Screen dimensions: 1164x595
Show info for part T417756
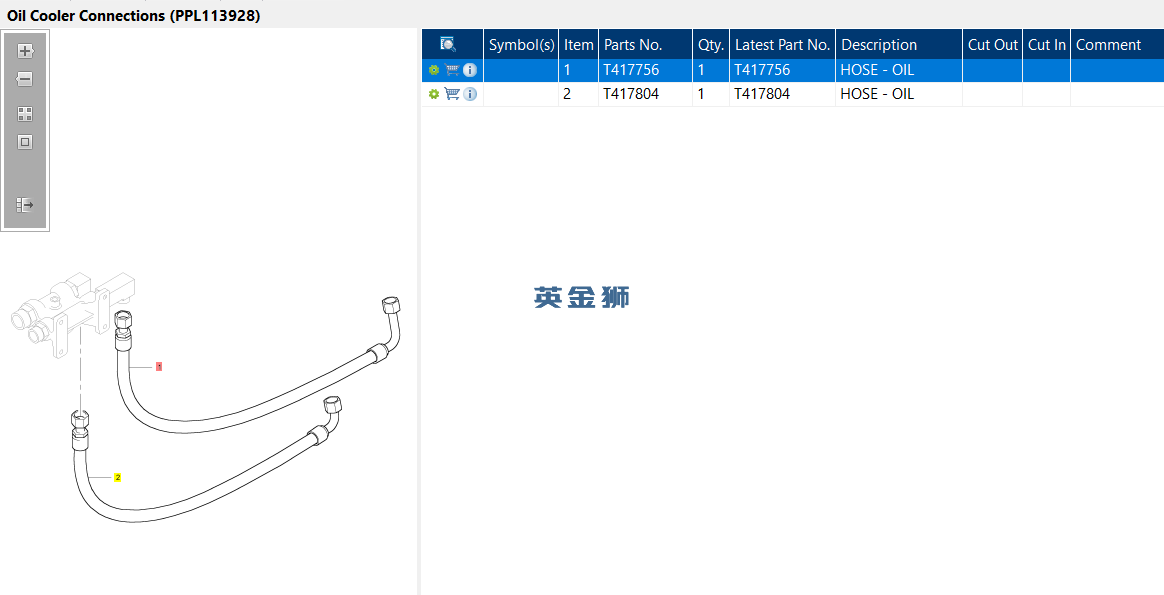point(470,70)
